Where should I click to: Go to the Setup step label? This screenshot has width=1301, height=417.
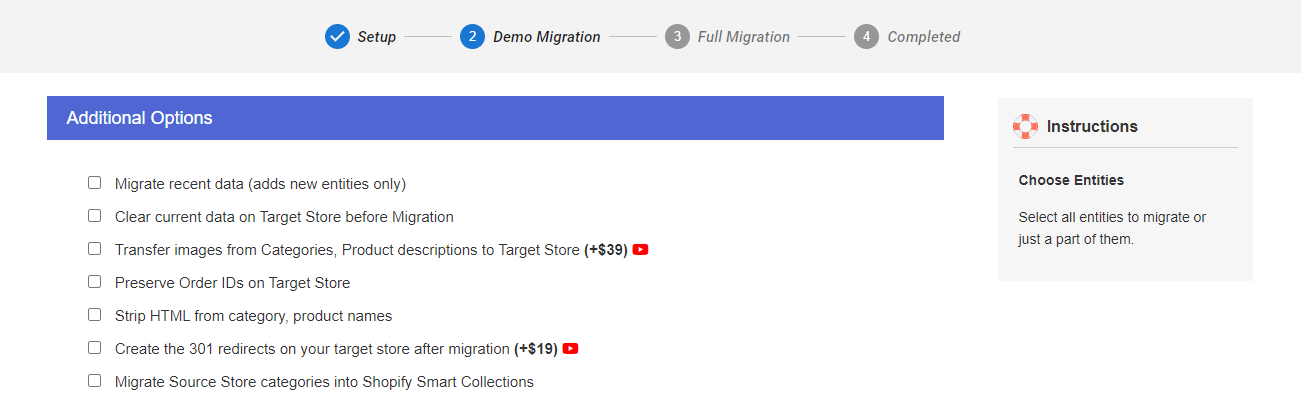(x=377, y=37)
